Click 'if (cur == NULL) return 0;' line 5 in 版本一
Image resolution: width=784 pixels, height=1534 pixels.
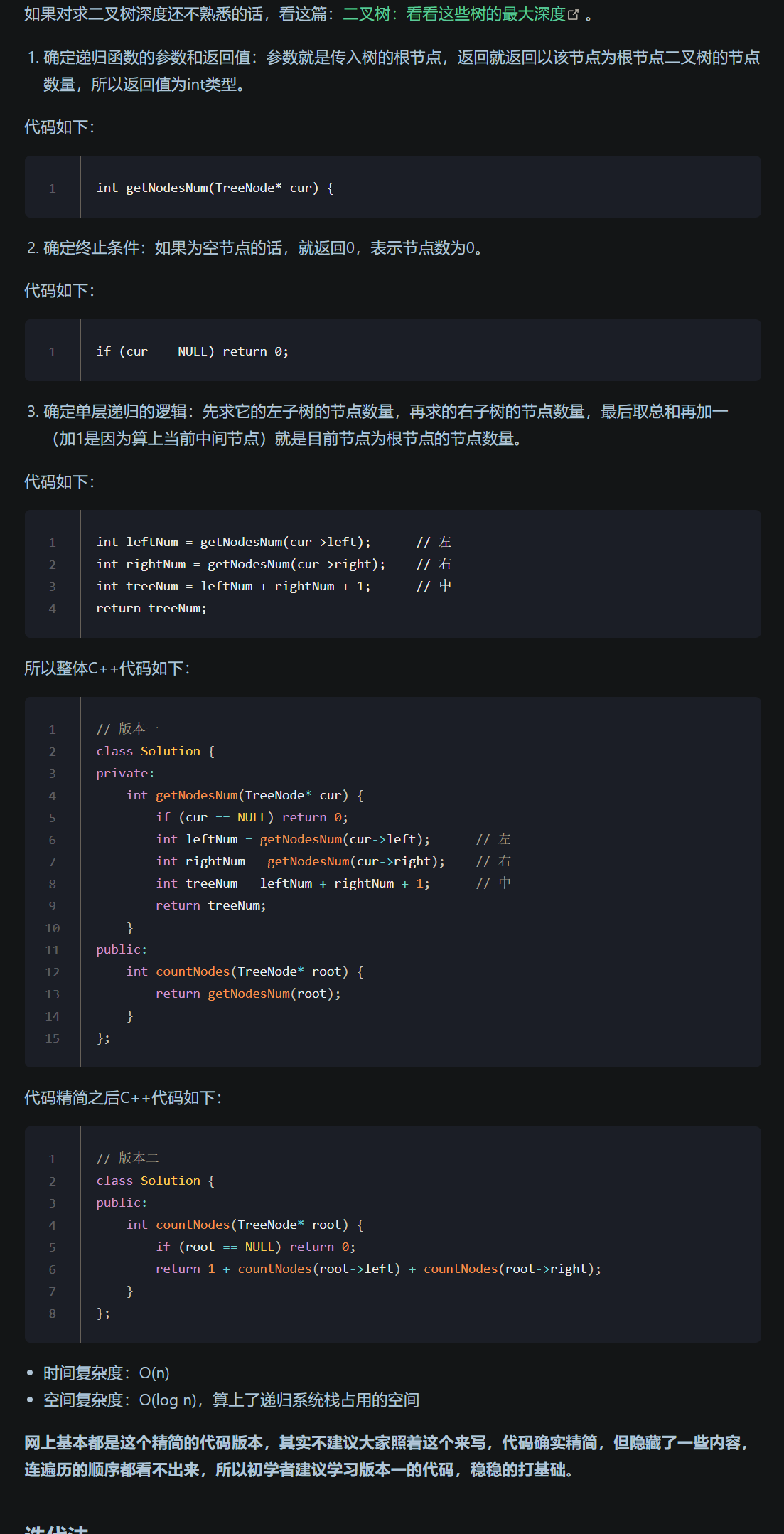pyautogui.click(x=252, y=817)
